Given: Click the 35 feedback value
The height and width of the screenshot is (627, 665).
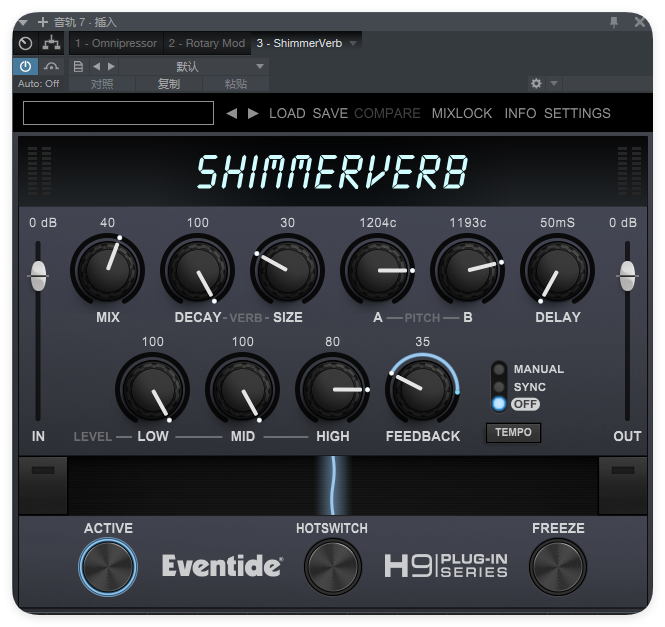Looking at the screenshot, I should (422, 341).
